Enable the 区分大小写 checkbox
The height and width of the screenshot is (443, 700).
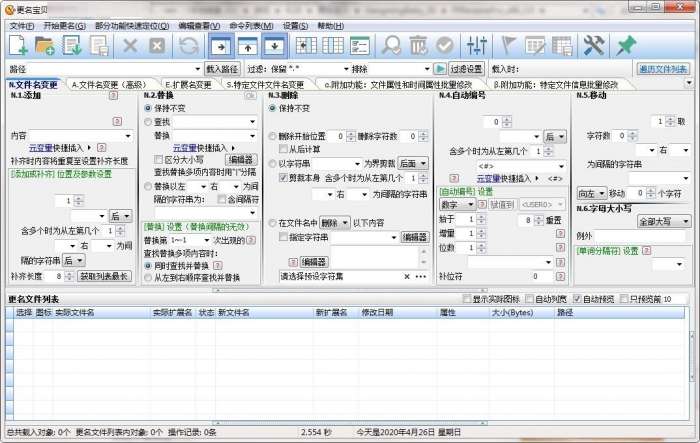[158, 159]
